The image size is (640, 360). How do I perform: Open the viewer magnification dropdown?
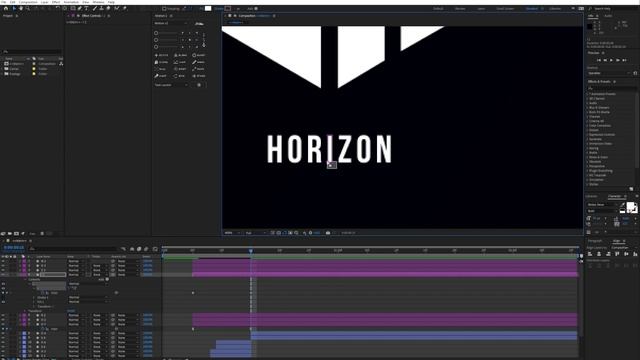pos(233,233)
